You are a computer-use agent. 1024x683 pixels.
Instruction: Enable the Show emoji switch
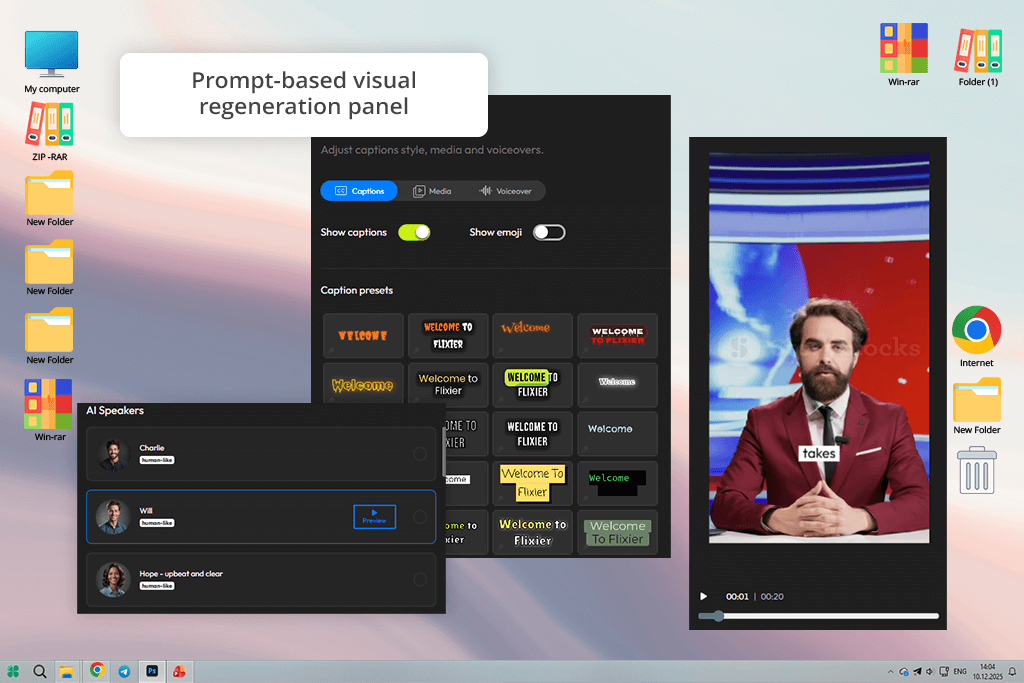pos(549,232)
